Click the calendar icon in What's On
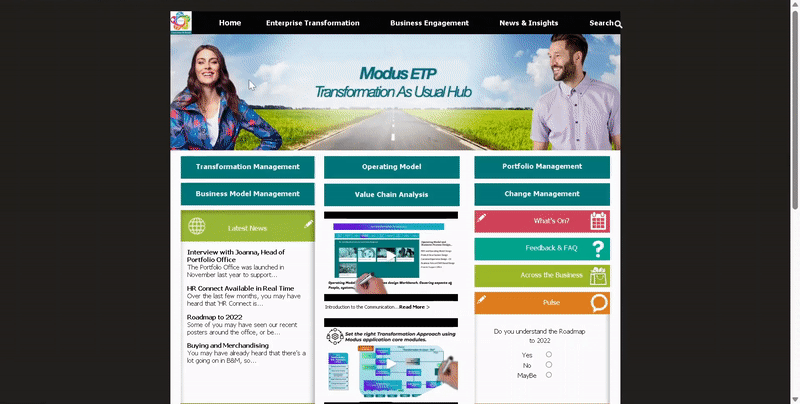The width and height of the screenshot is (800, 404). pyautogui.click(x=598, y=221)
